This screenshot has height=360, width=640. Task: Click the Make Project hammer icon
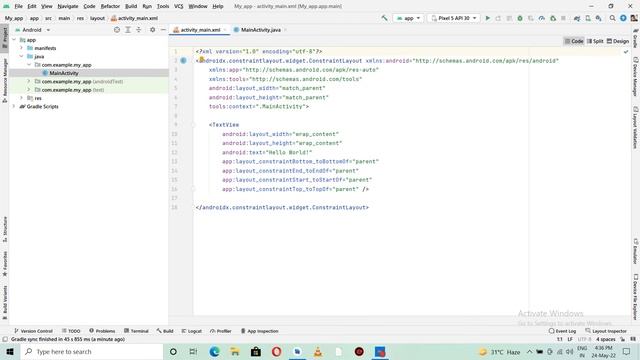pos(384,18)
